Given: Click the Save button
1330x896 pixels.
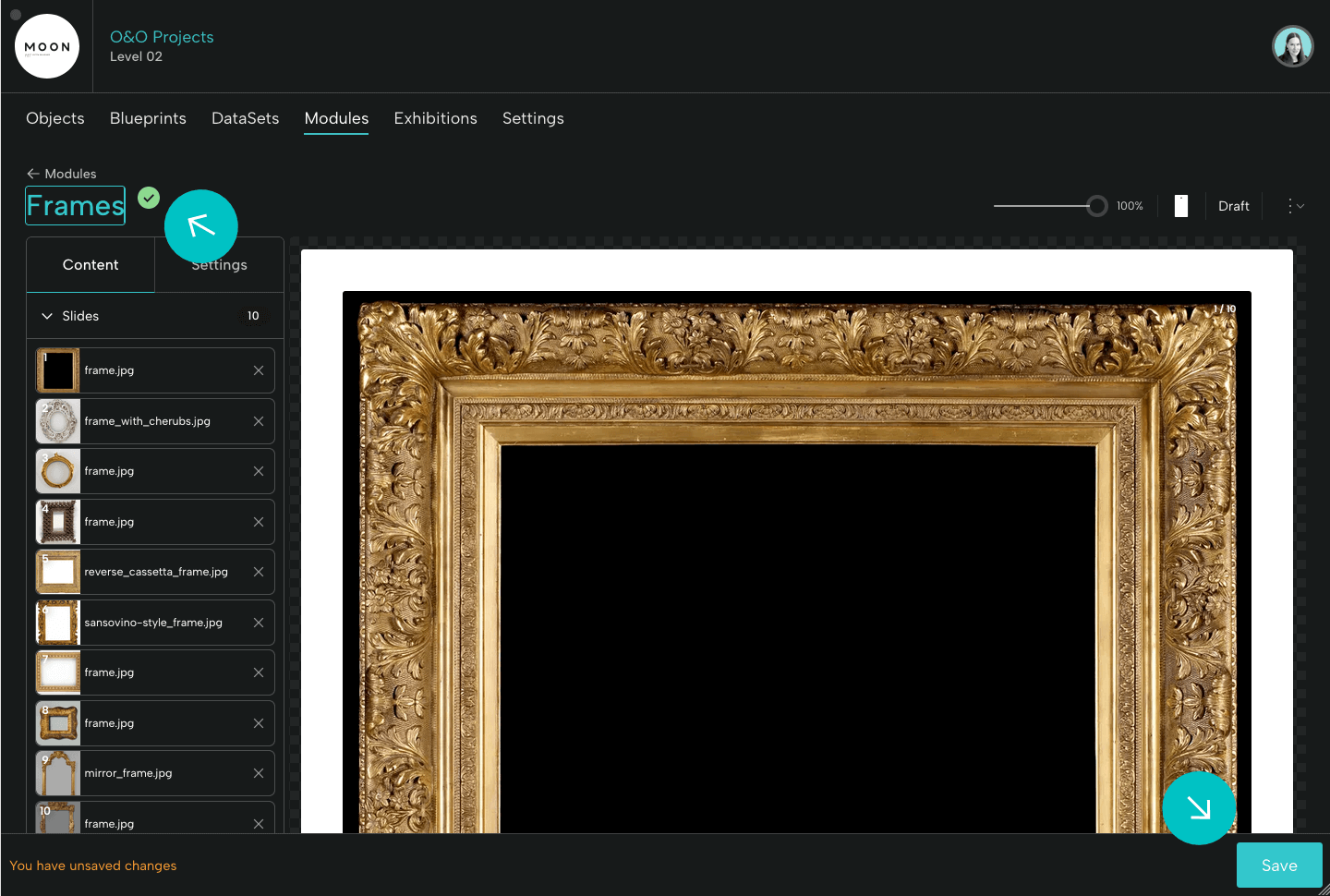Looking at the screenshot, I should (1279, 865).
